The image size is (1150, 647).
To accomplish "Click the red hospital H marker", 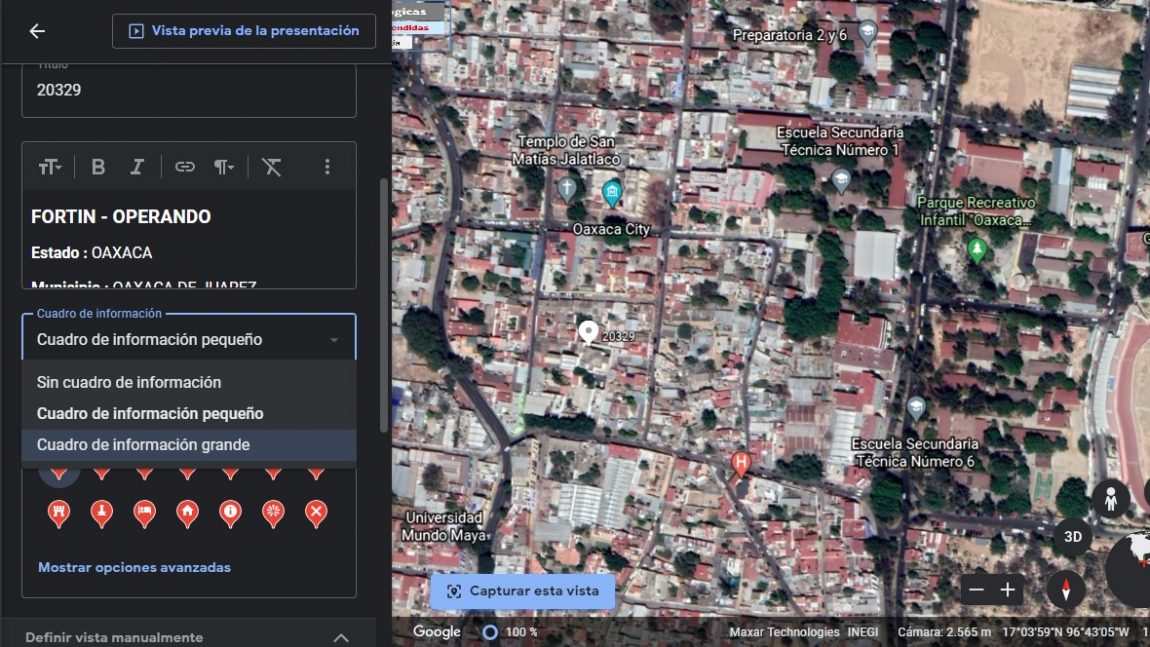I will click(x=741, y=464).
